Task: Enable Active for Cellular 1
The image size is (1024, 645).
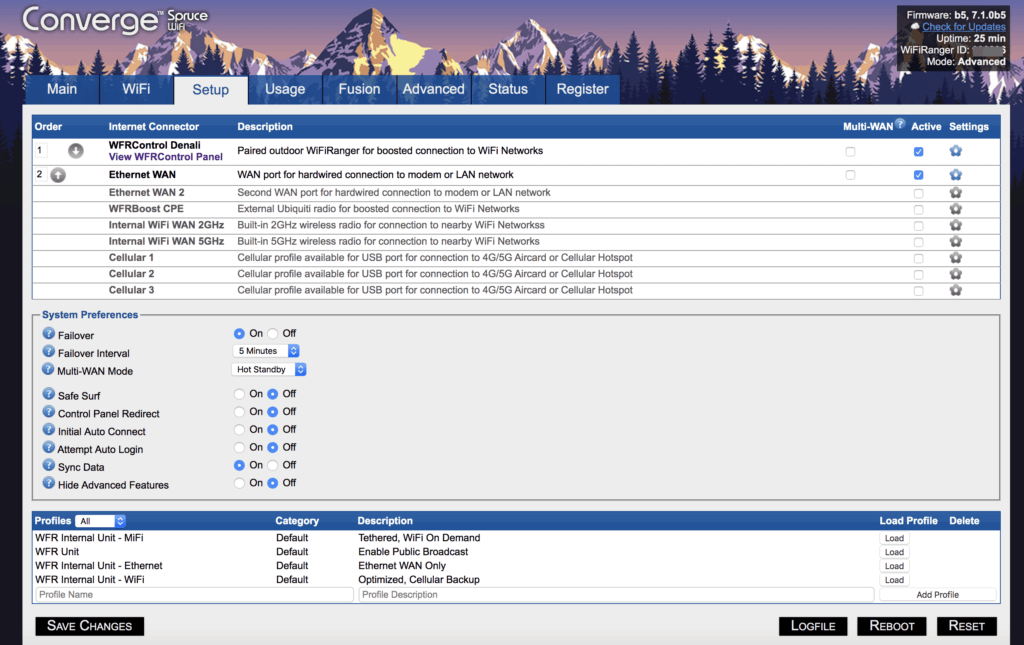Action: click(919, 259)
